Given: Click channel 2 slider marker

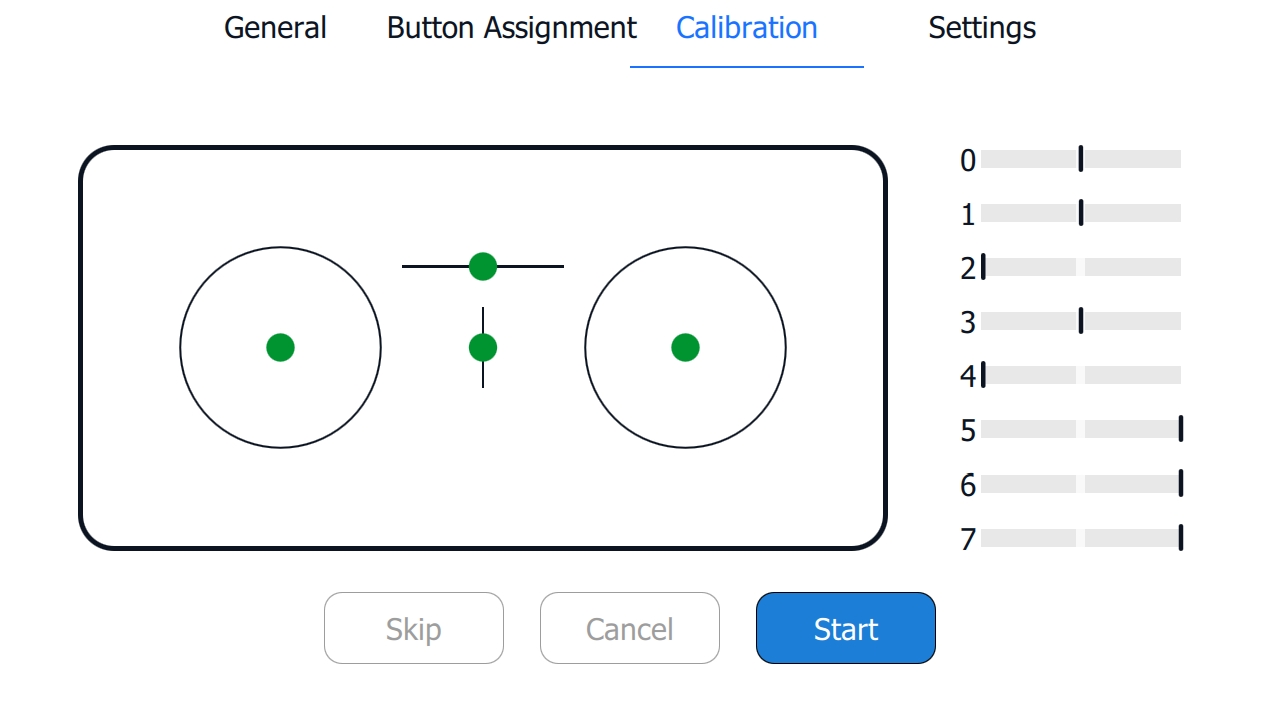Looking at the screenshot, I should coord(984,266).
